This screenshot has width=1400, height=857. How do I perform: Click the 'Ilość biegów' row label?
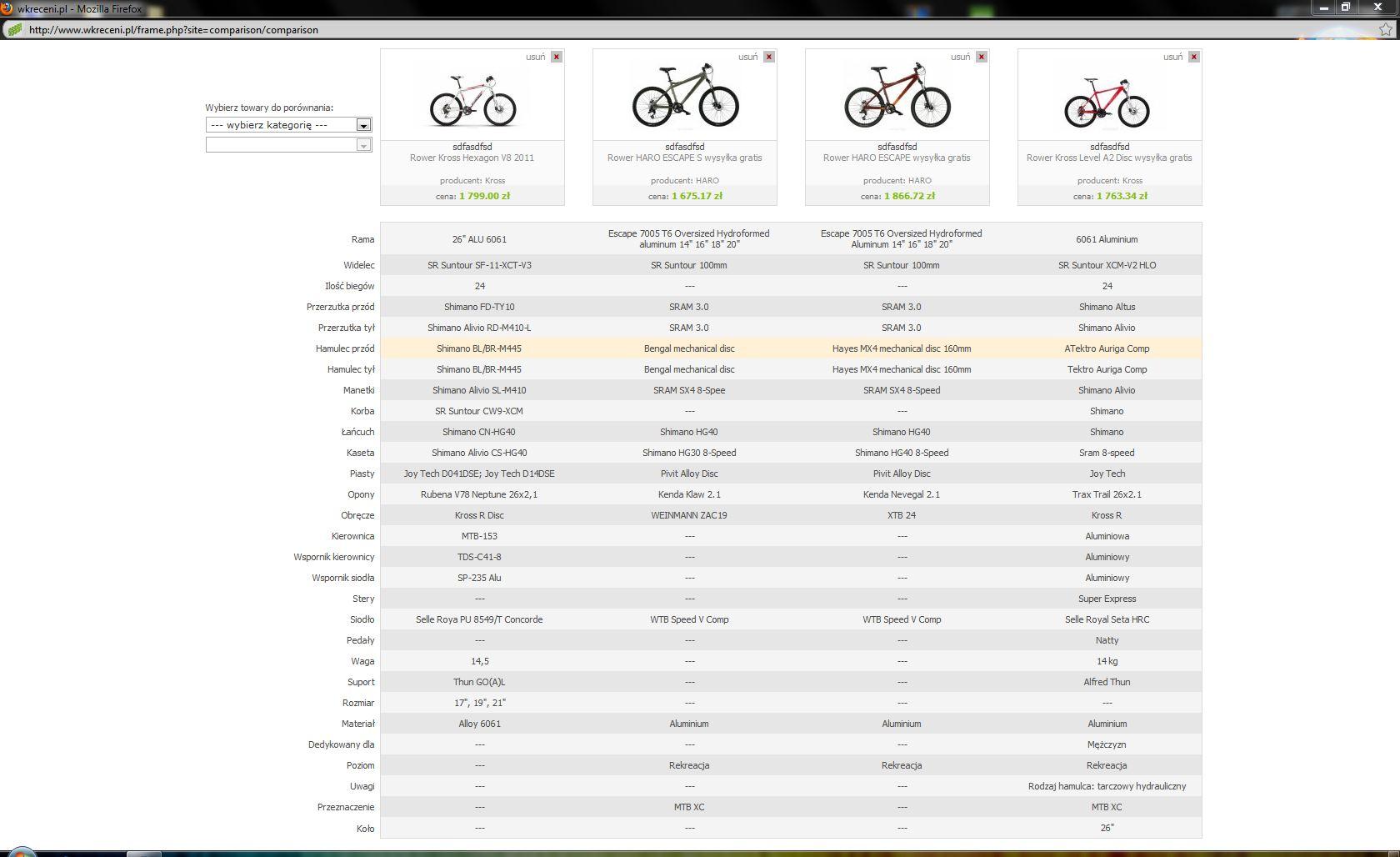pos(350,286)
